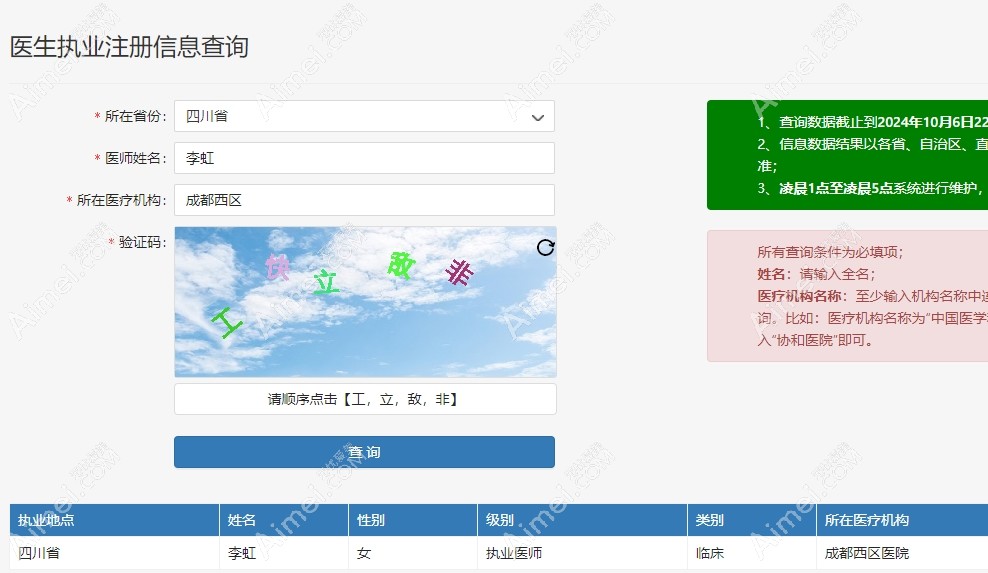
Task: Click the 所在医疗机构 input containing 成都西区
Action: (364, 200)
